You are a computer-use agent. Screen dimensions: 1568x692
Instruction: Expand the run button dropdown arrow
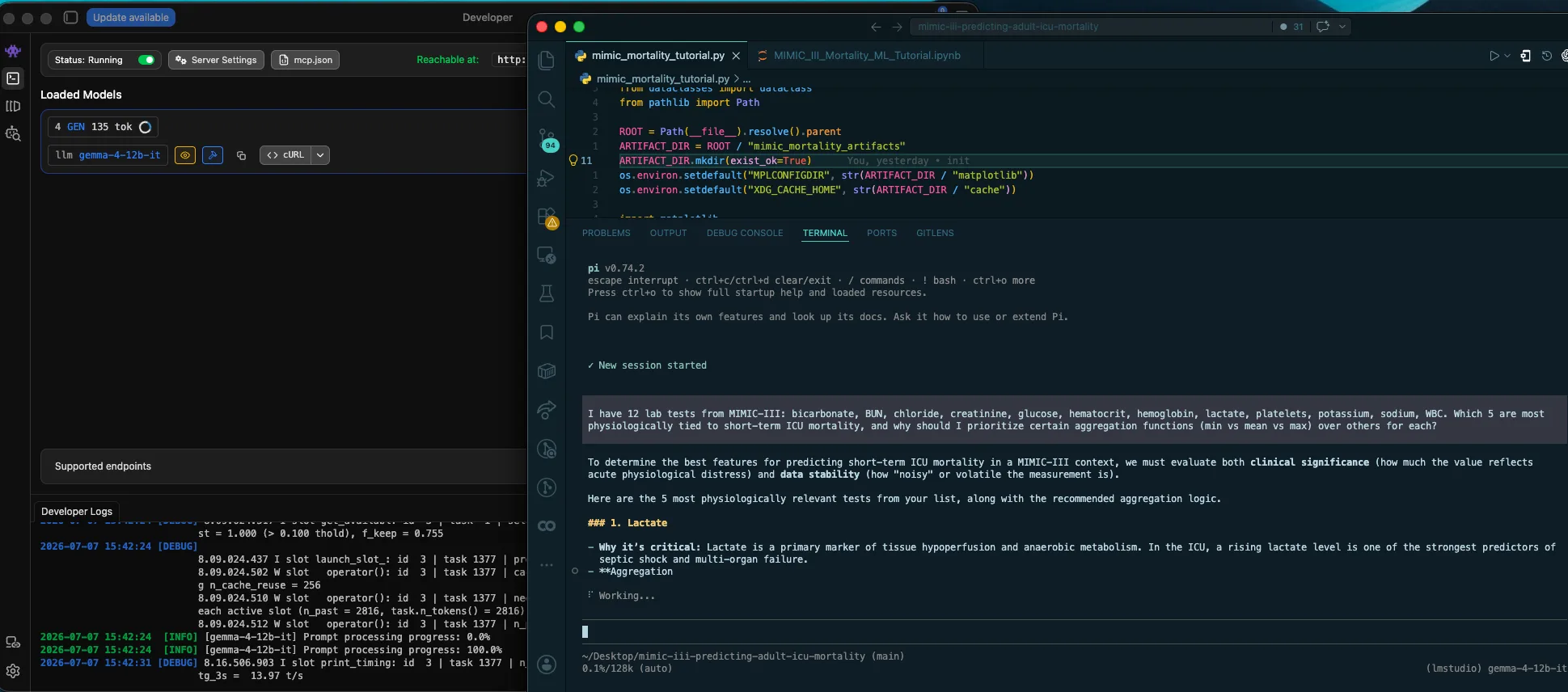coord(1507,56)
